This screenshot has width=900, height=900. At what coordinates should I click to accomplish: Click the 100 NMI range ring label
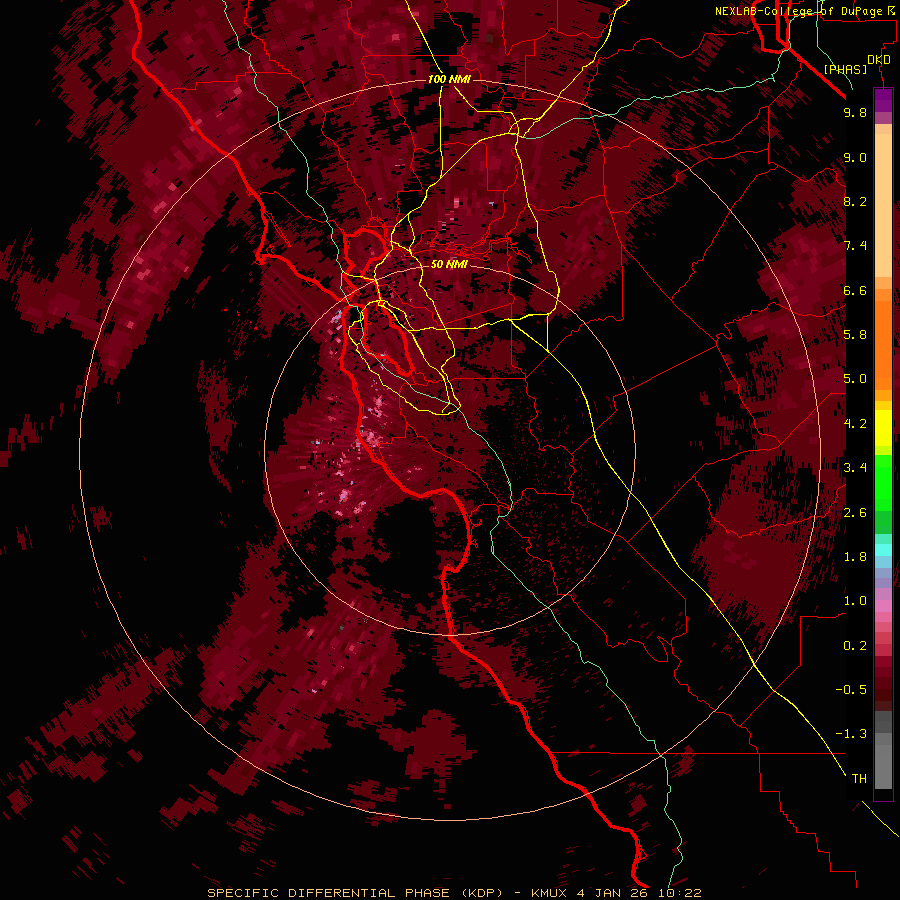(449, 79)
